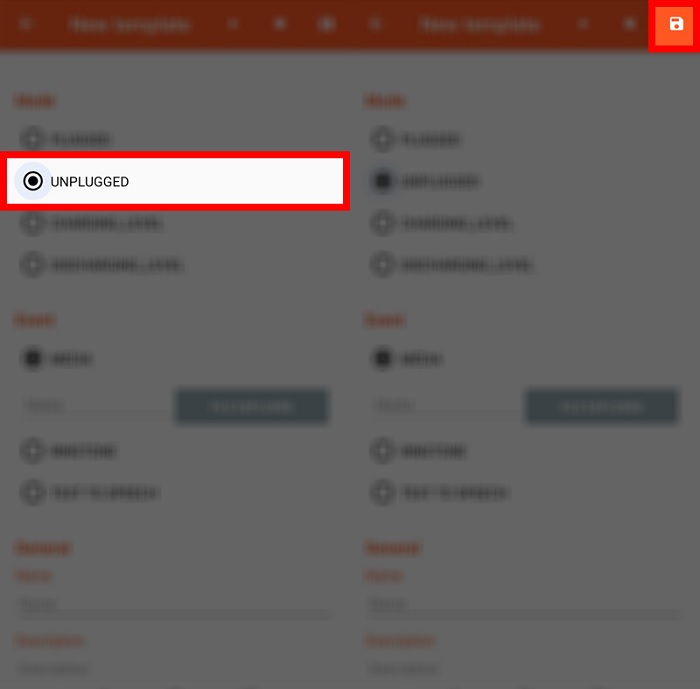Click the first icon after the left panel title

pyautogui.click(x=233, y=24)
